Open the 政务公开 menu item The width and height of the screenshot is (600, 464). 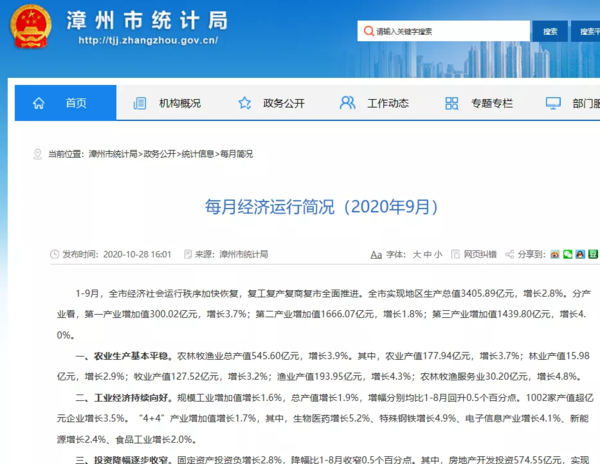click(x=283, y=103)
